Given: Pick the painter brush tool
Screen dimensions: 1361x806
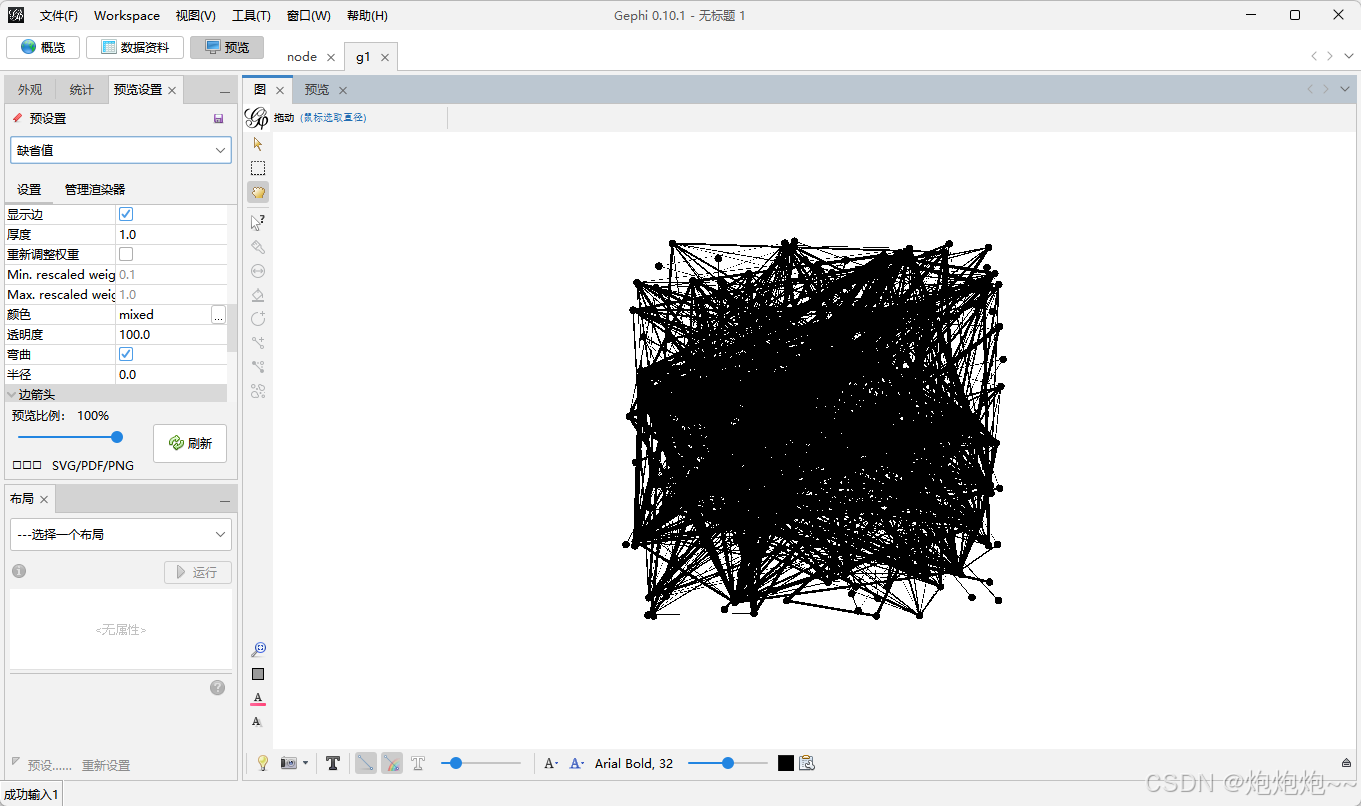Looking at the screenshot, I should click(x=258, y=246).
